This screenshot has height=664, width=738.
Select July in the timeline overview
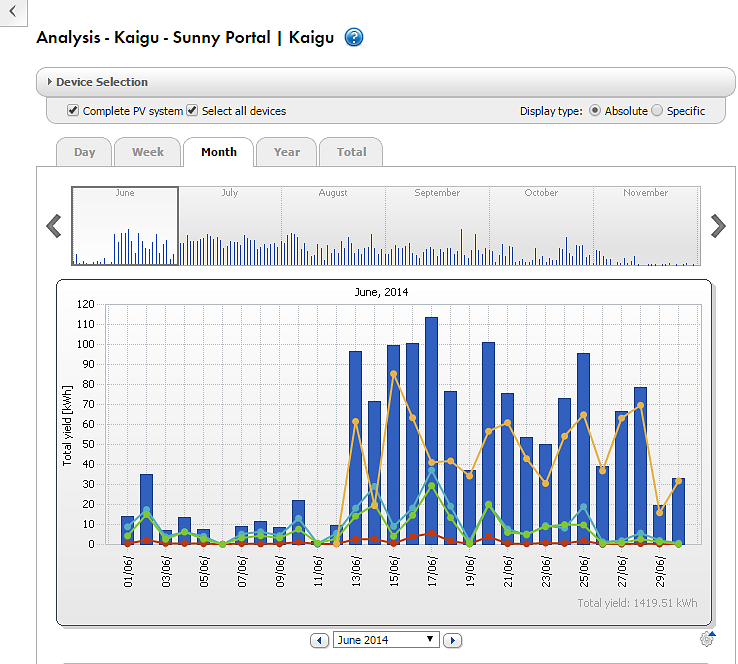click(230, 226)
